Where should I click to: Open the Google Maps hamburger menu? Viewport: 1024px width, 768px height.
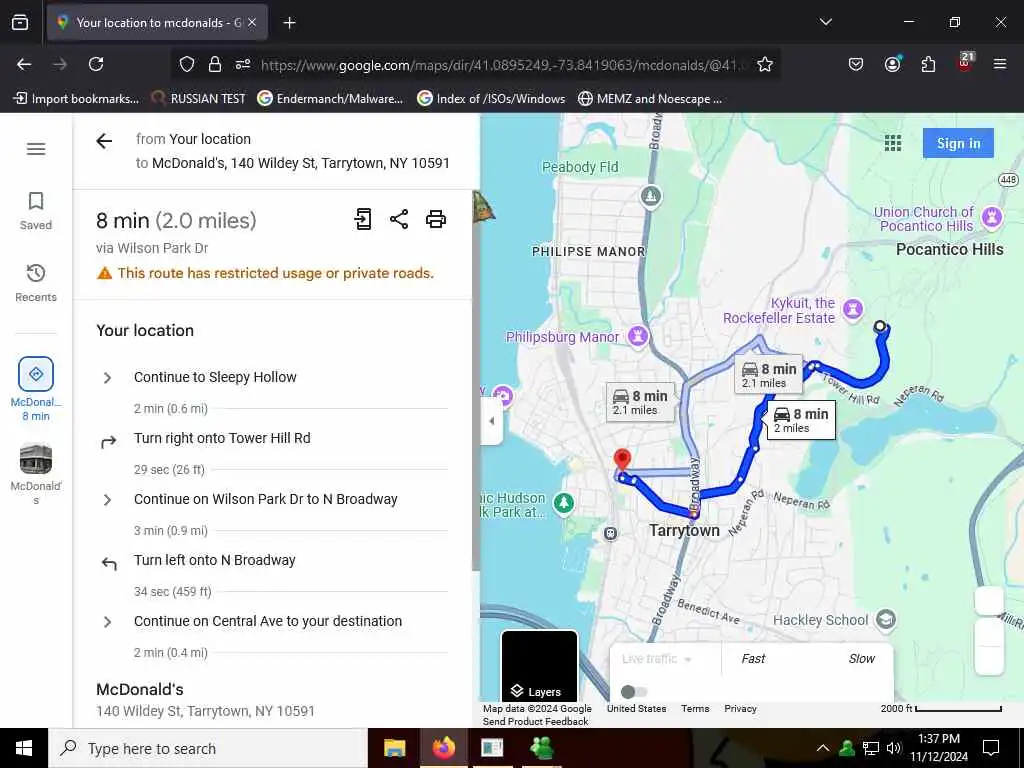(x=36, y=149)
